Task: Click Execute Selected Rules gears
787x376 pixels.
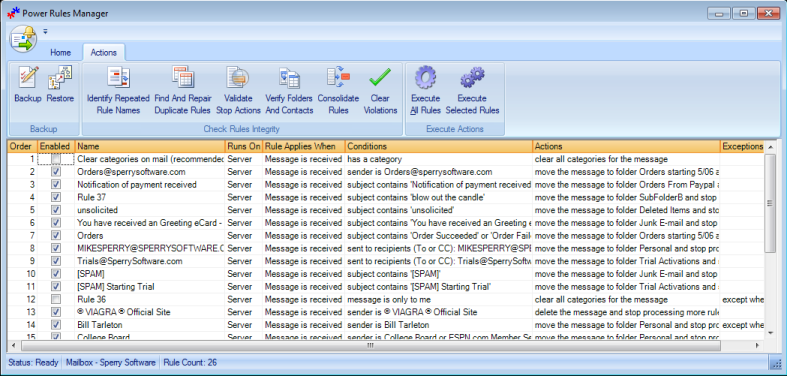Action: coord(472,78)
